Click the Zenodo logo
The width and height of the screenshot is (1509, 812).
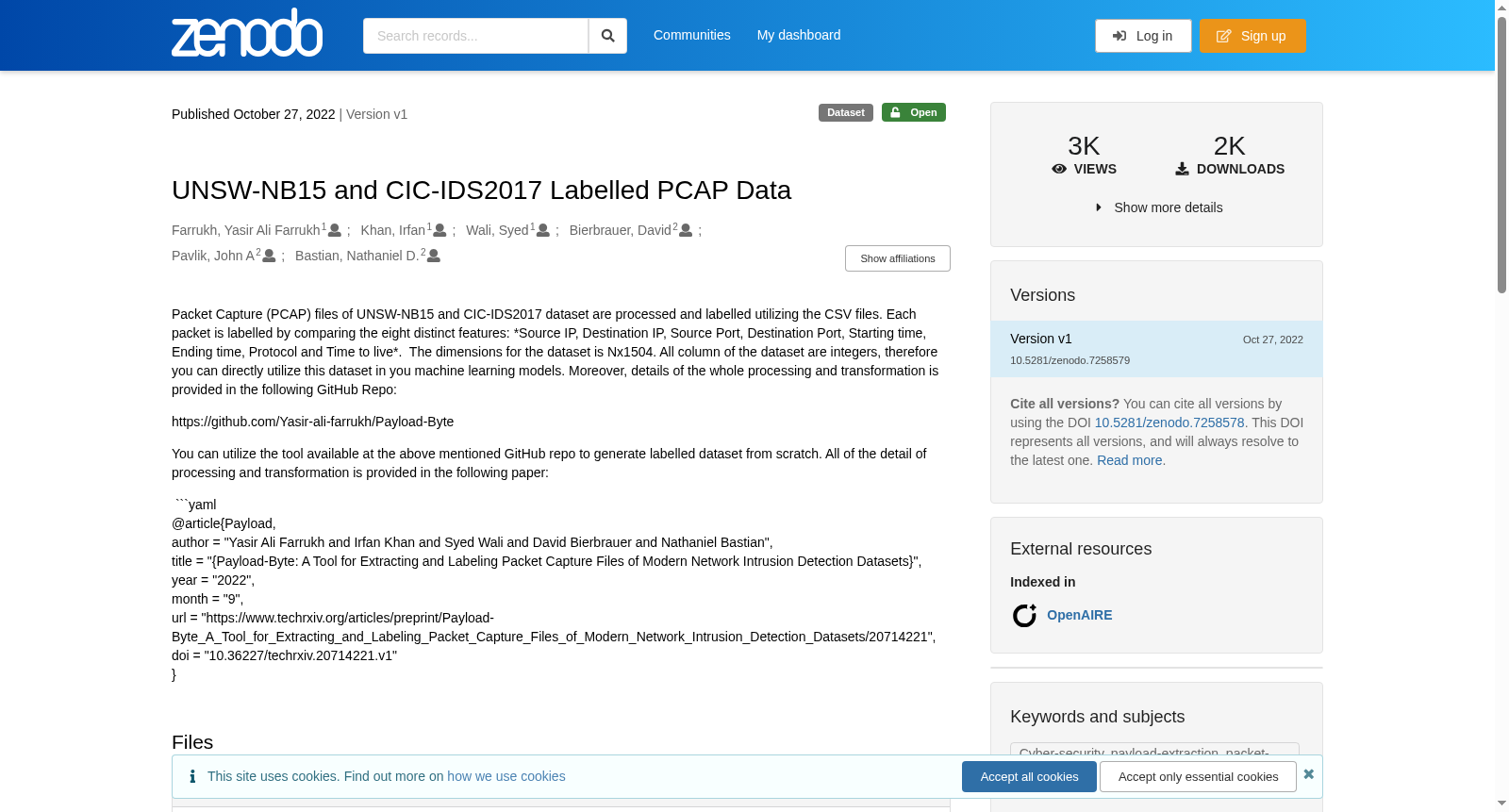click(x=247, y=33)
